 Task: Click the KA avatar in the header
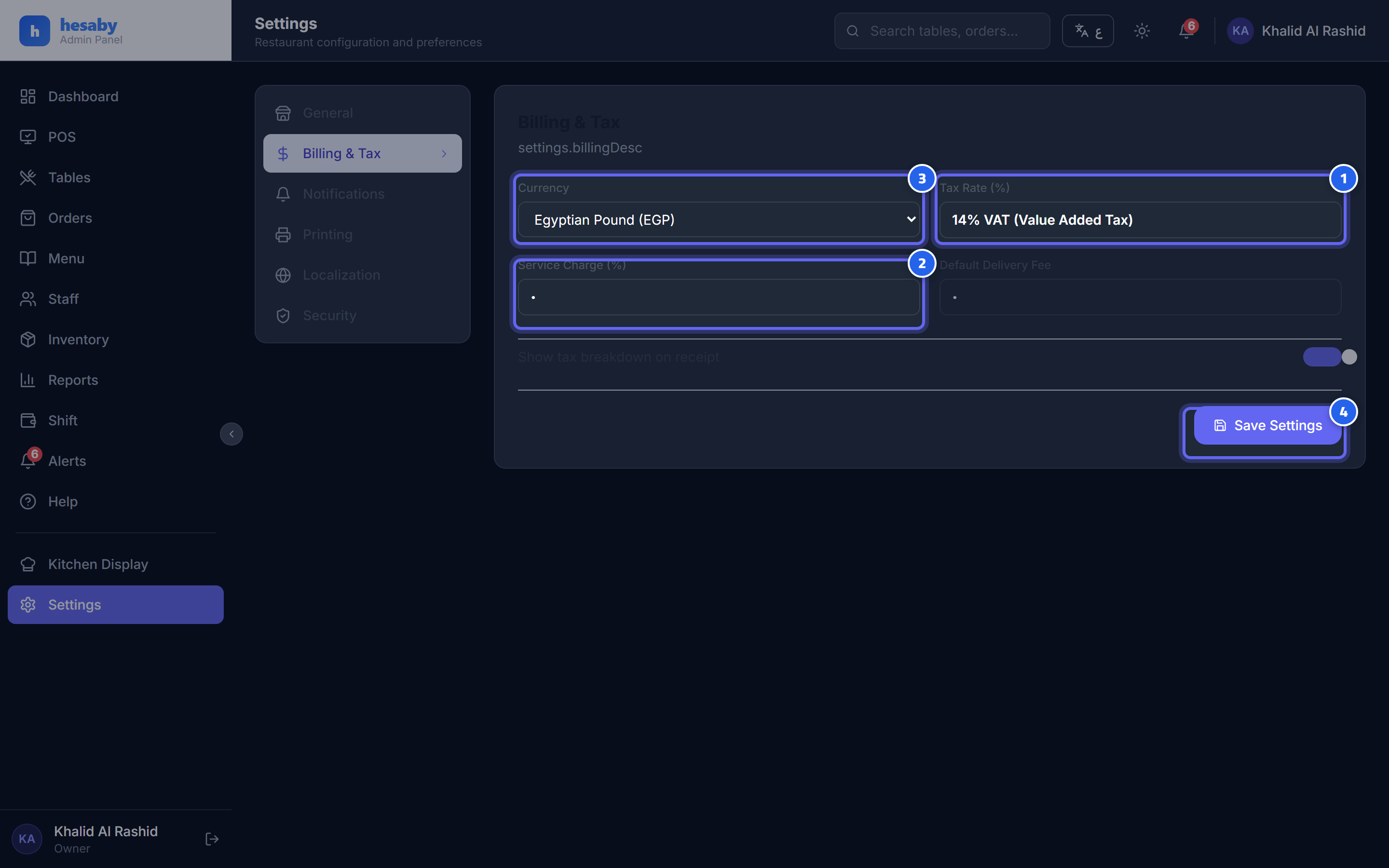(x=1240, y=31)
